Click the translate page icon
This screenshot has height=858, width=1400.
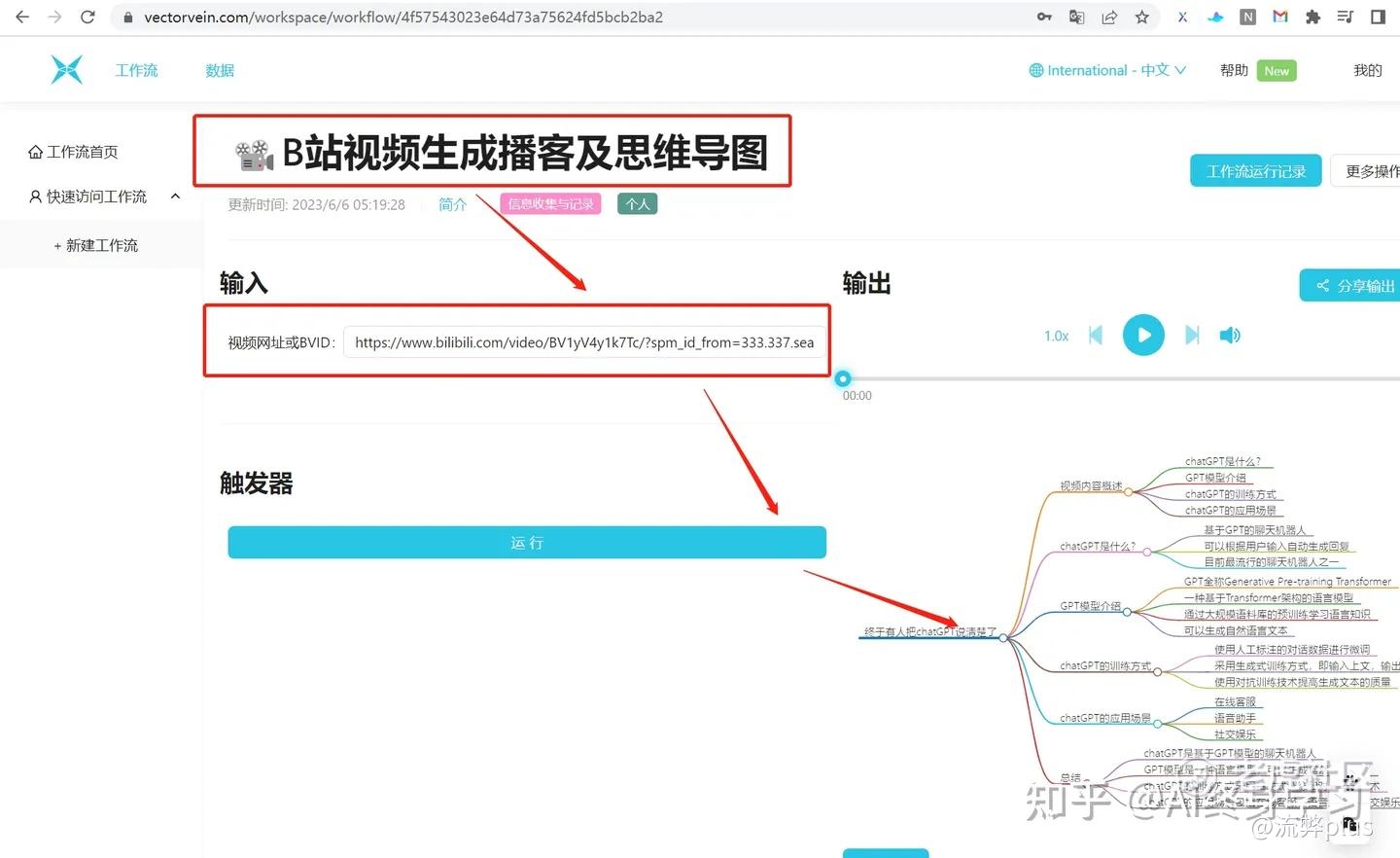point(1076,17)
